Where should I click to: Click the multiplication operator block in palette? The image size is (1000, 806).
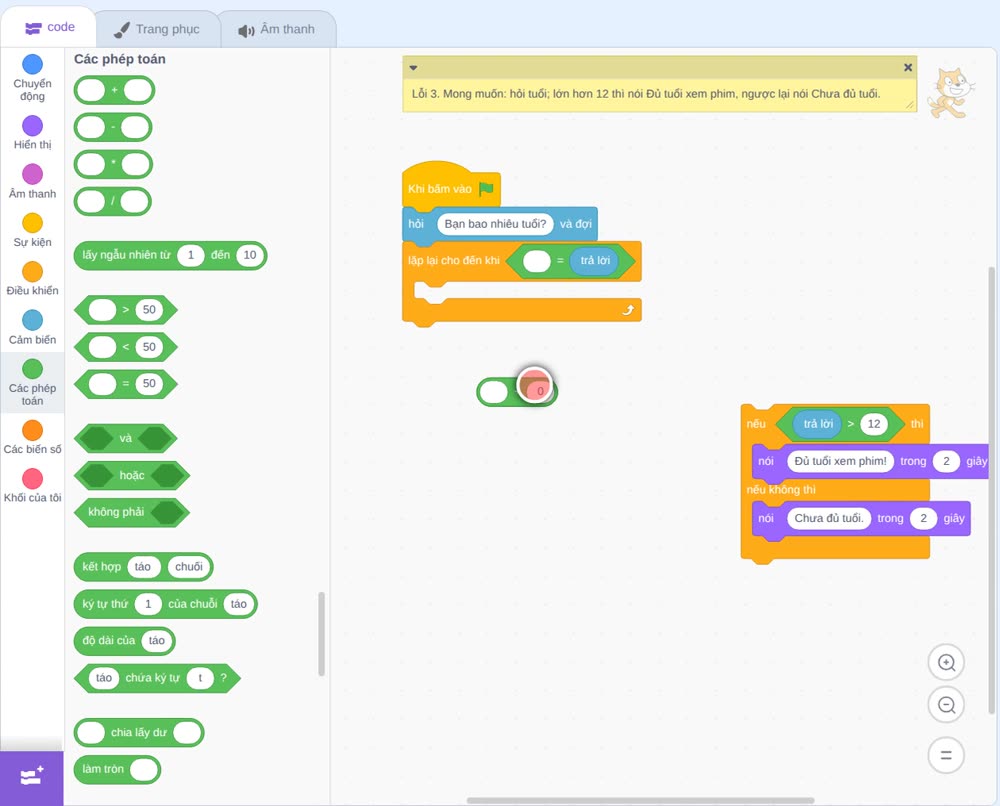pyautogui.click(x=113, y=165)
